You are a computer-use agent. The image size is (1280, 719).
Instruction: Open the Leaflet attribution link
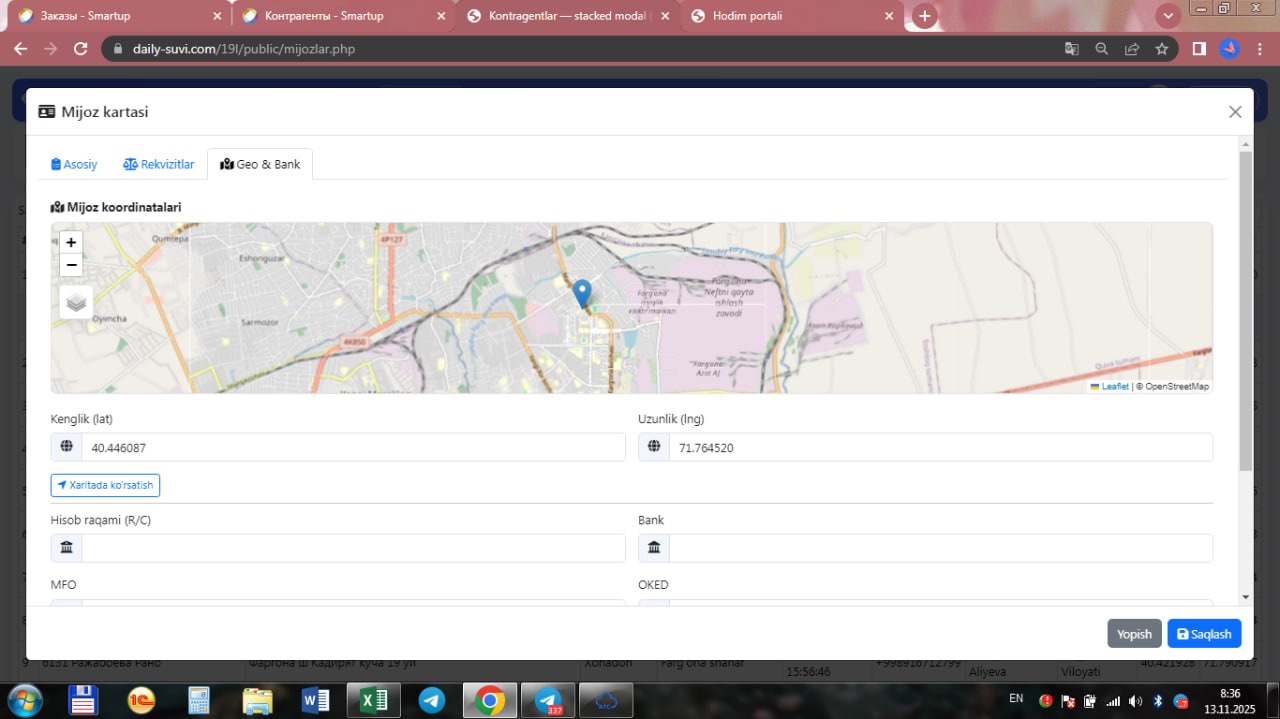click(1114, 386)
